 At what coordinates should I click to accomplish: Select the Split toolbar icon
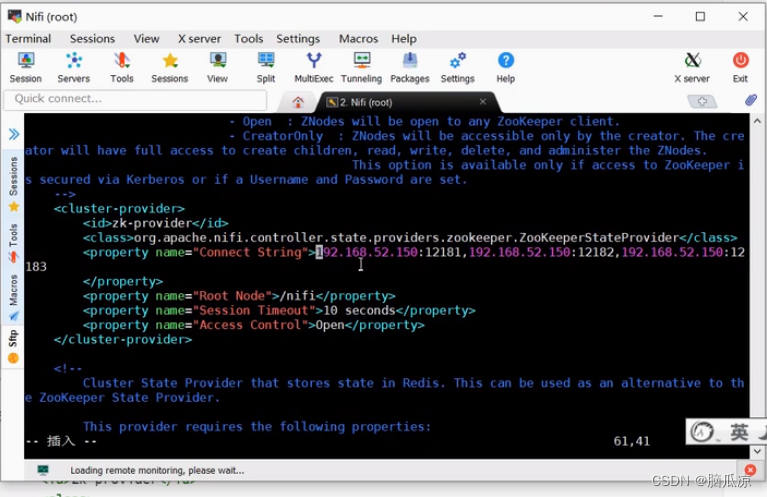266,68
